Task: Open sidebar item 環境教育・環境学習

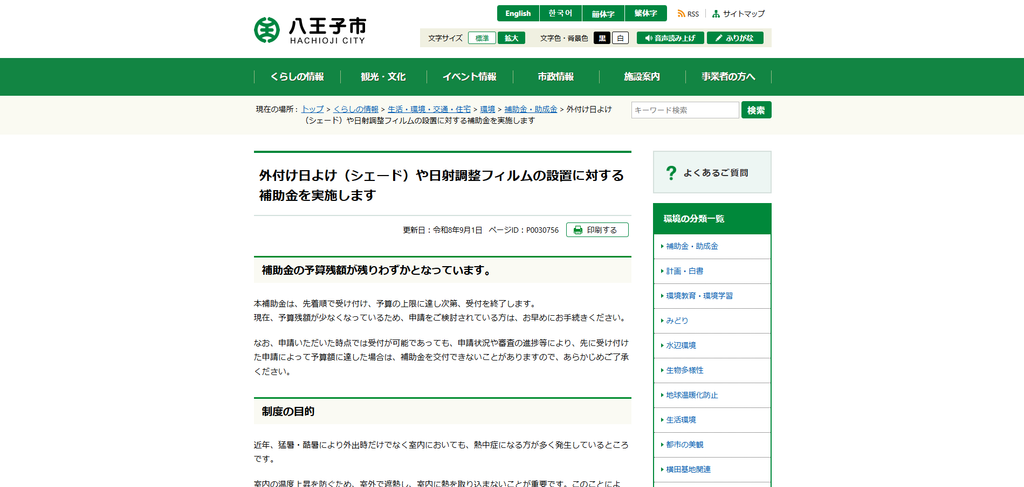Action: 712,296
